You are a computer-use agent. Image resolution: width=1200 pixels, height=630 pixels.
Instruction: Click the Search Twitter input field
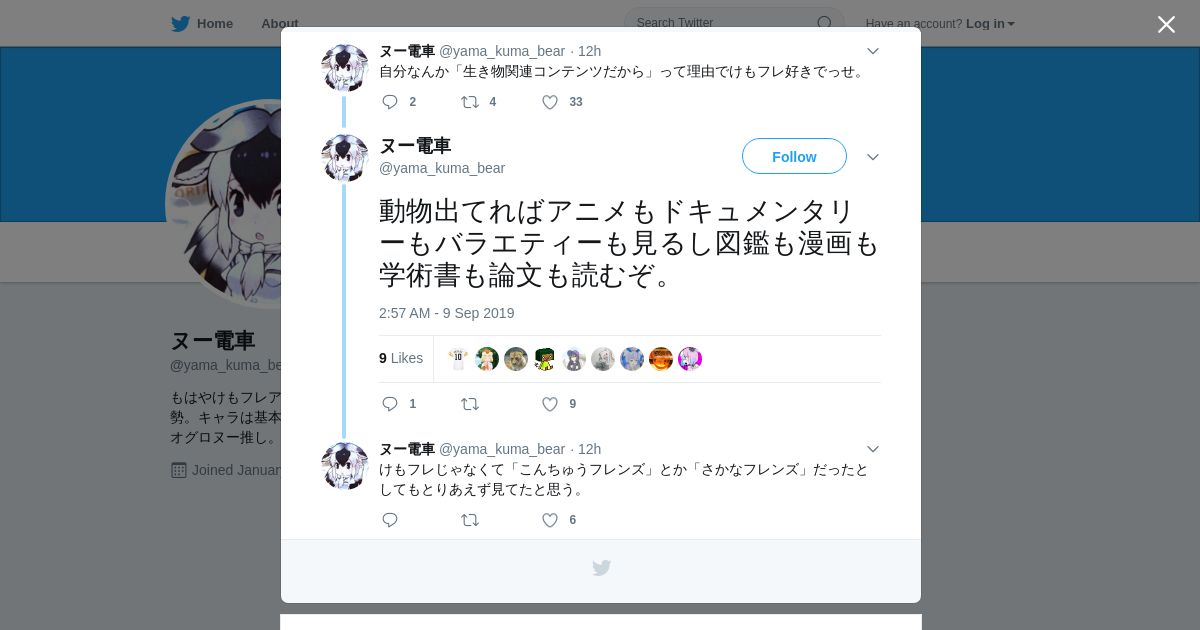pos(723,23)
